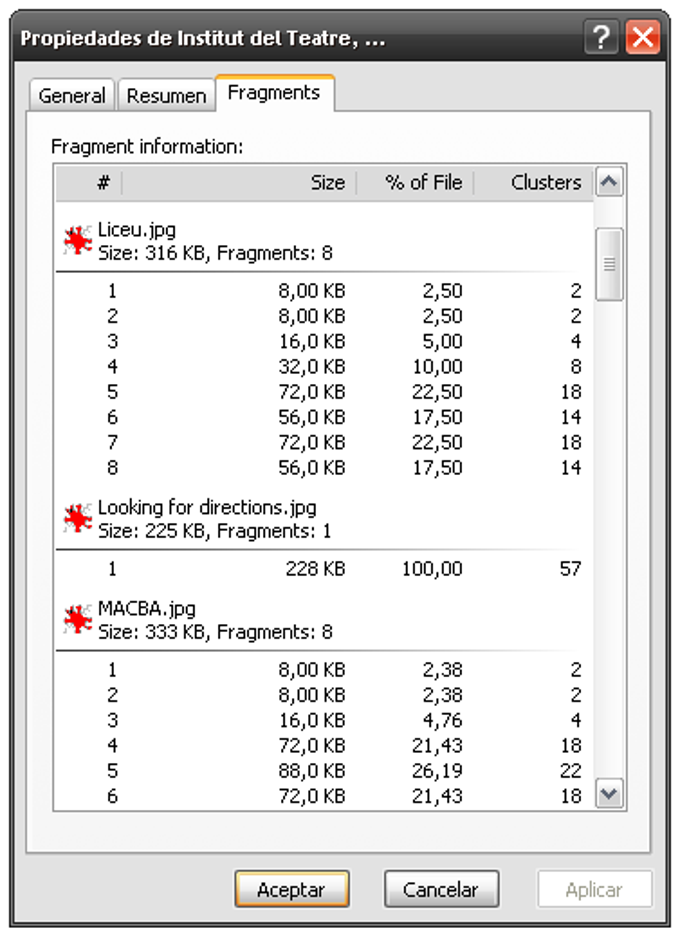Click 'Size: 316 KB, Fragments: 8' text
680x933 pixels.
[215, 253]
